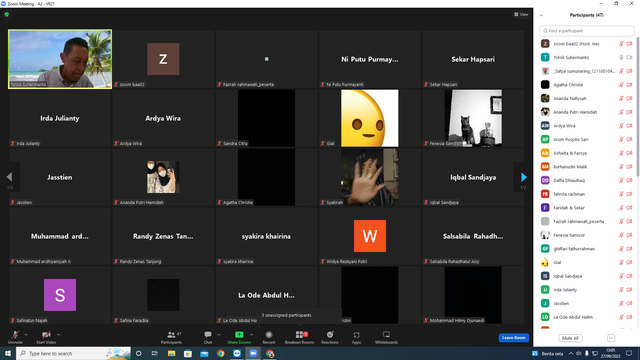Image resolution: width=640 pixels, height=360 pixels.
Task: Show hidden system tray icons
Action: click(571, 353)
